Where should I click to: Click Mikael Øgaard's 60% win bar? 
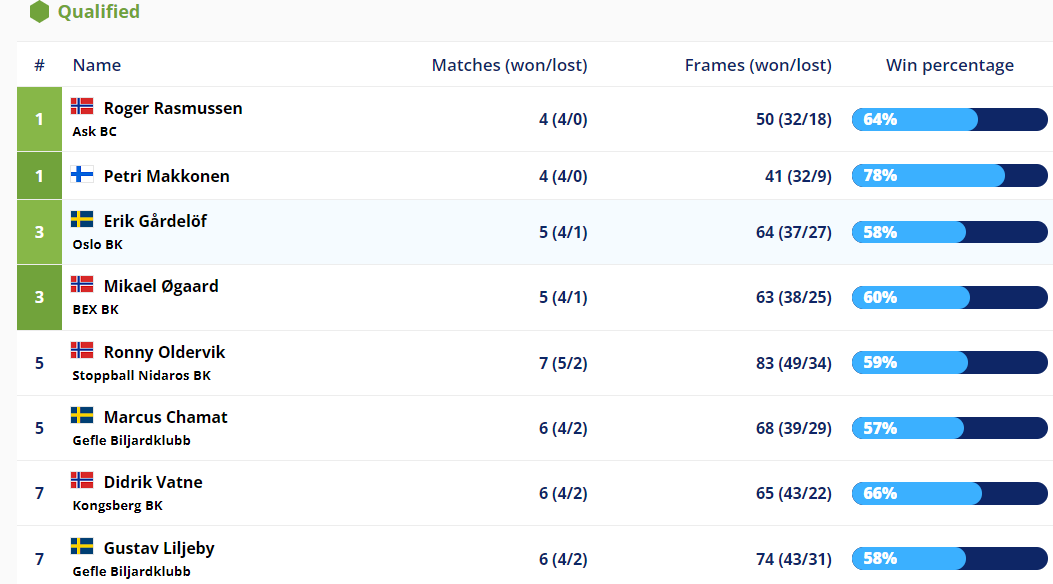click(x=950, y=297)
